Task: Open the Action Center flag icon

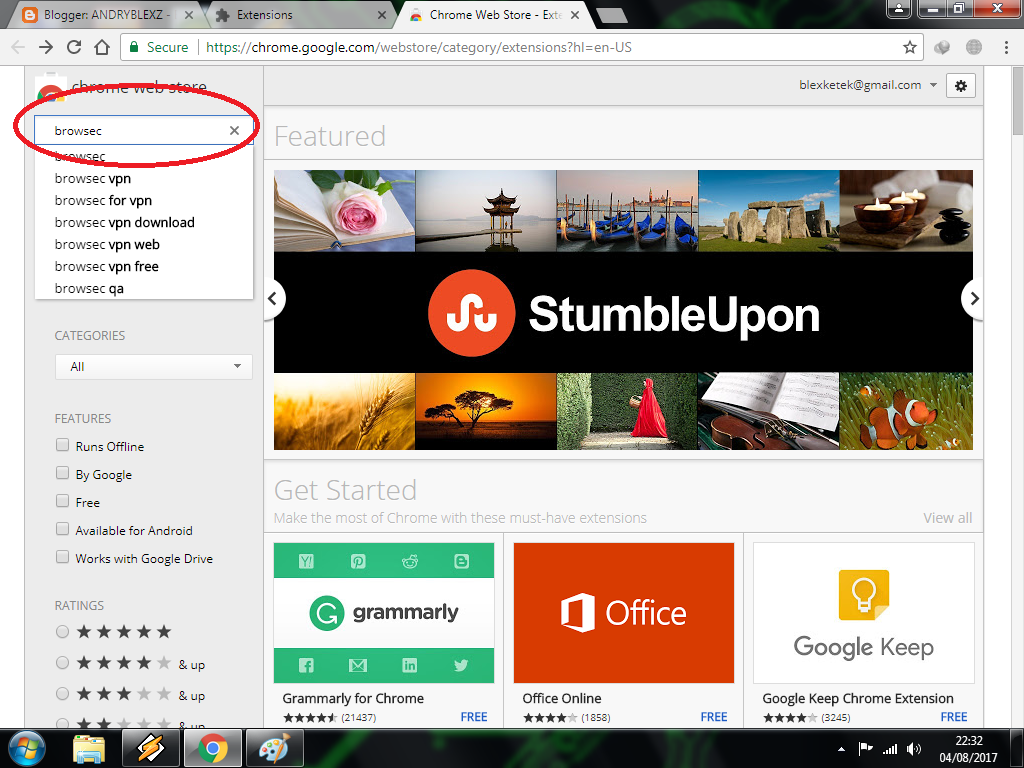Action: [865, 749]
